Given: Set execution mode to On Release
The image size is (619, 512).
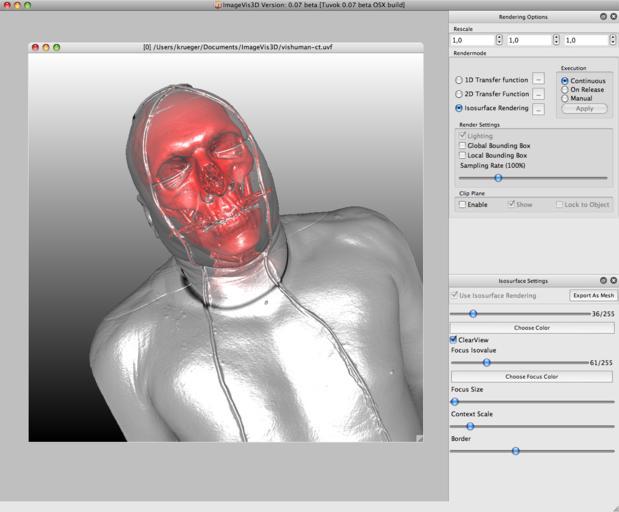Looking at the screenshot, I should pos(565,89).
